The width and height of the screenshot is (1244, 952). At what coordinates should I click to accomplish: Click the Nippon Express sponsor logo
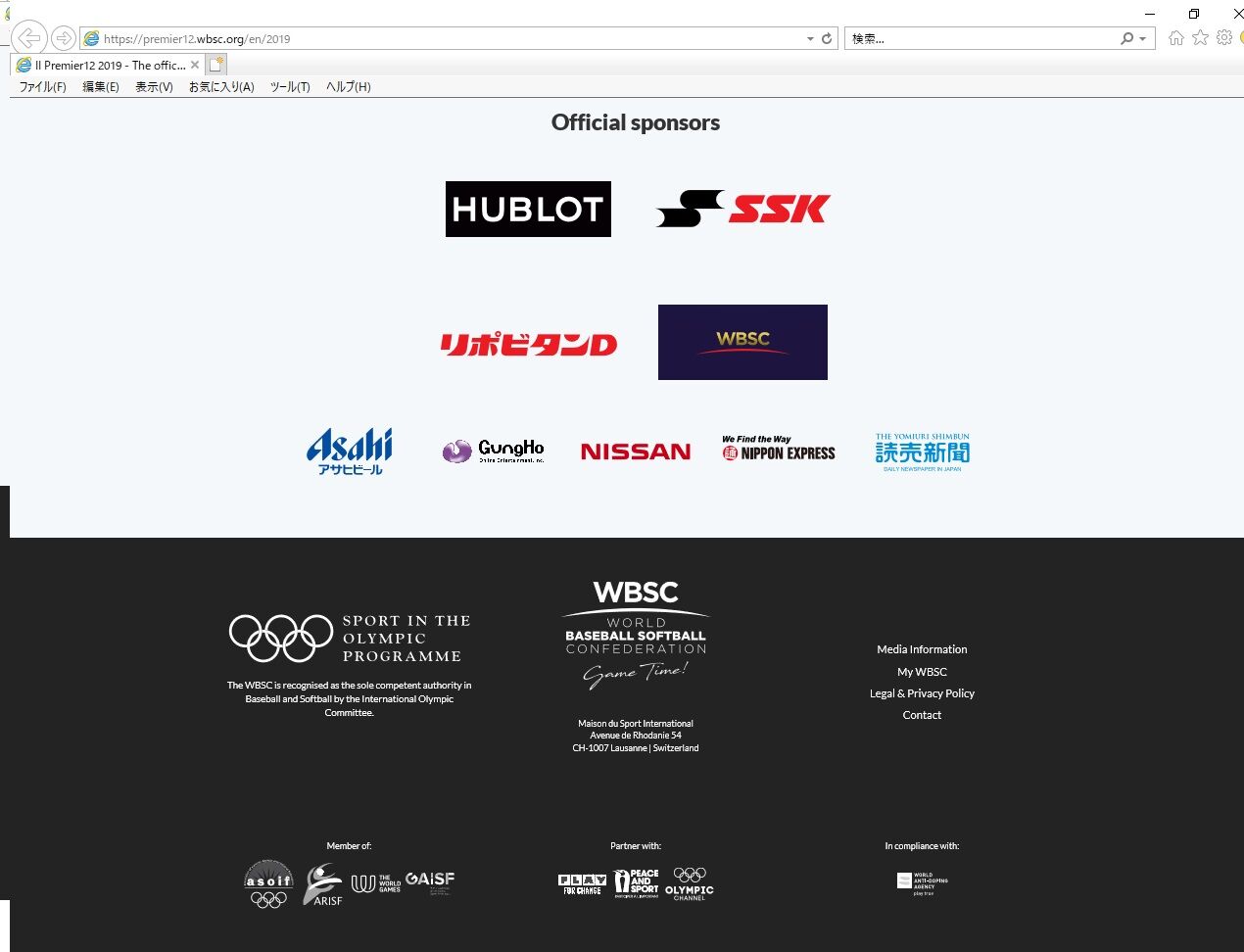tap(779, 449)
